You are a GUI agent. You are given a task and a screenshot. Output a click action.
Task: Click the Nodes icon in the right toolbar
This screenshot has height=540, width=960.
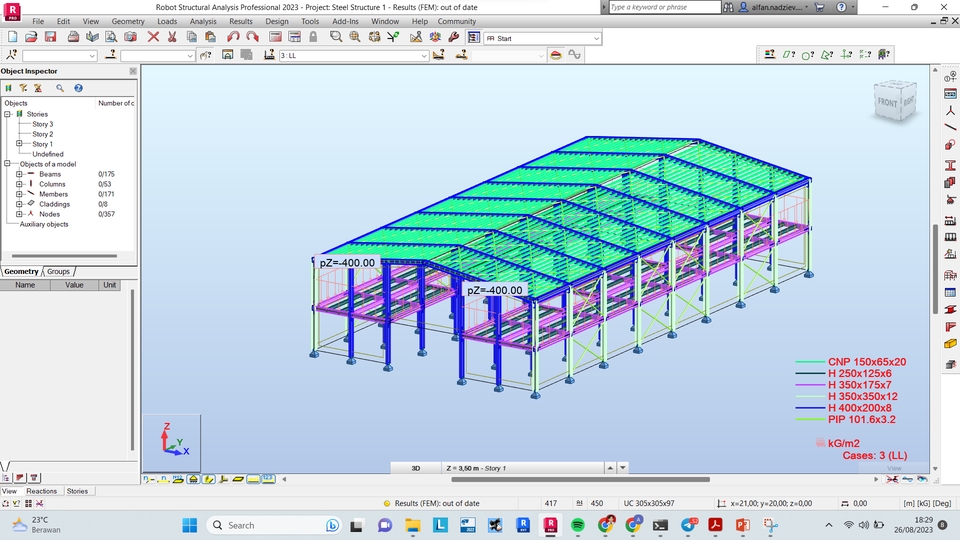950,111
